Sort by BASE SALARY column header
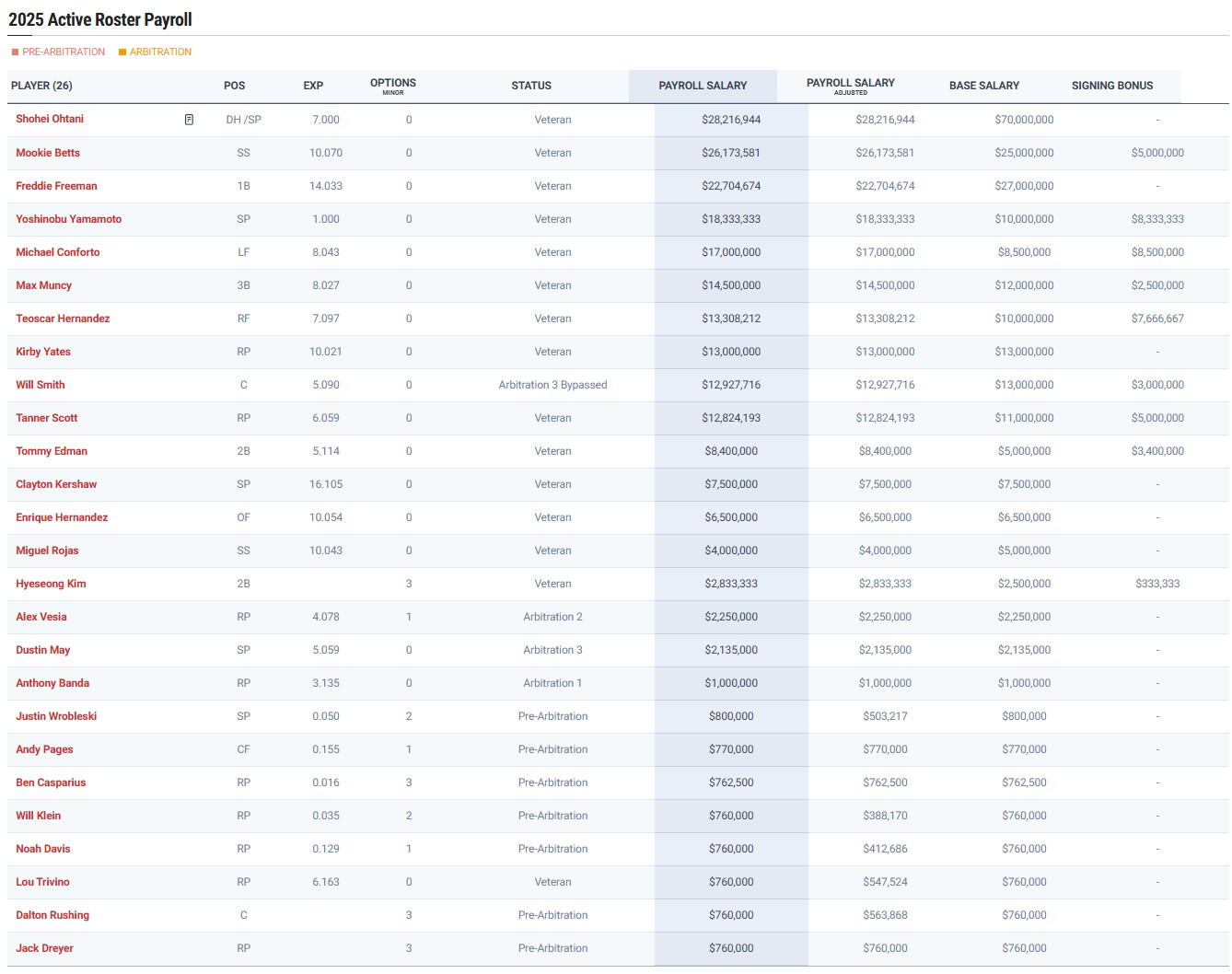This screenshot has height=974, width=1232. click(984, 86)
